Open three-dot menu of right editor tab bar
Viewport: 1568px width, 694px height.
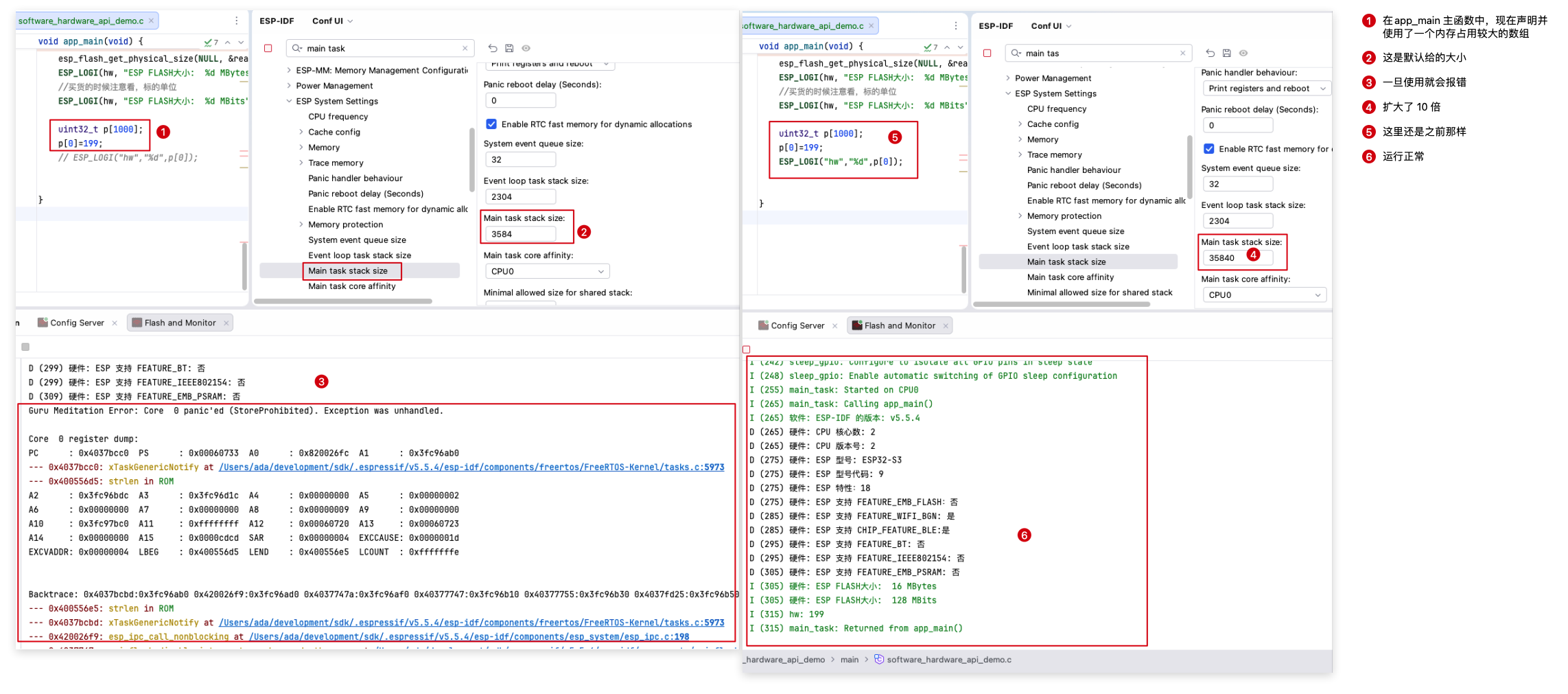[956, 25]
